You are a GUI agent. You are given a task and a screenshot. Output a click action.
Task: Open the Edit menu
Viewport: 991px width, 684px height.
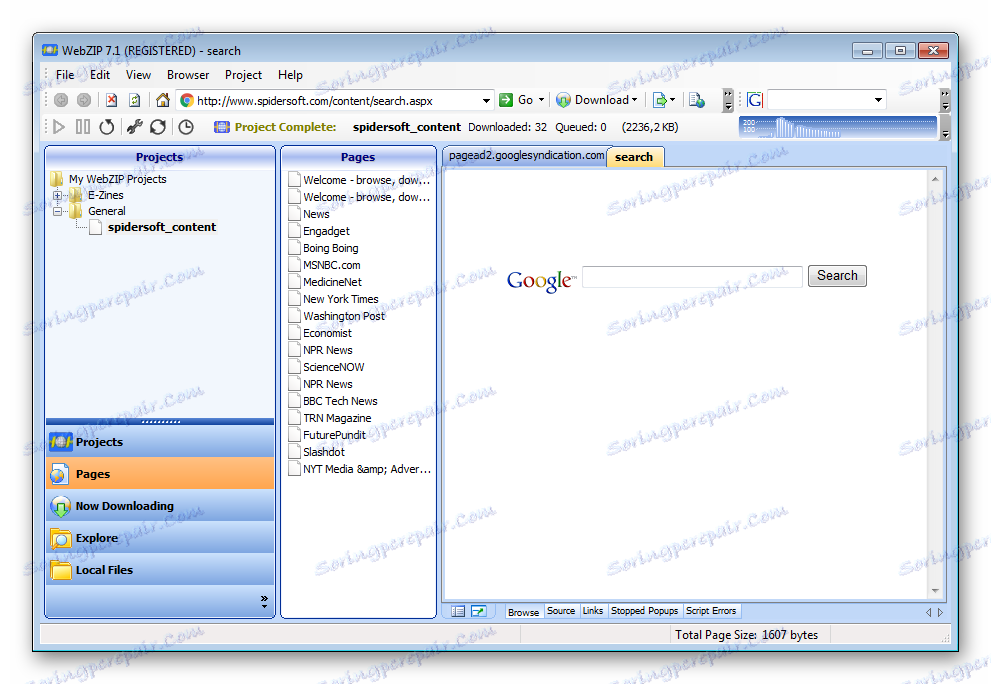pyautogui.click(x=100, y=75)
